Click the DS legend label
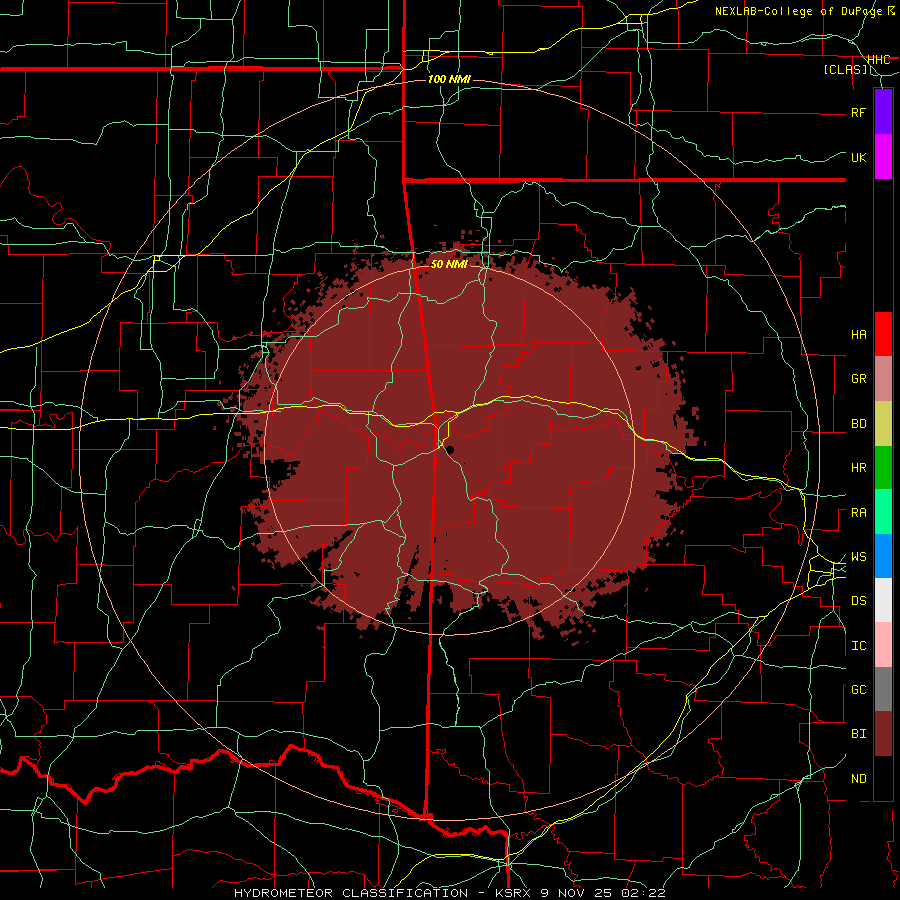The width and height of the screenshot is (900, 900). click(x=858, y=601)
